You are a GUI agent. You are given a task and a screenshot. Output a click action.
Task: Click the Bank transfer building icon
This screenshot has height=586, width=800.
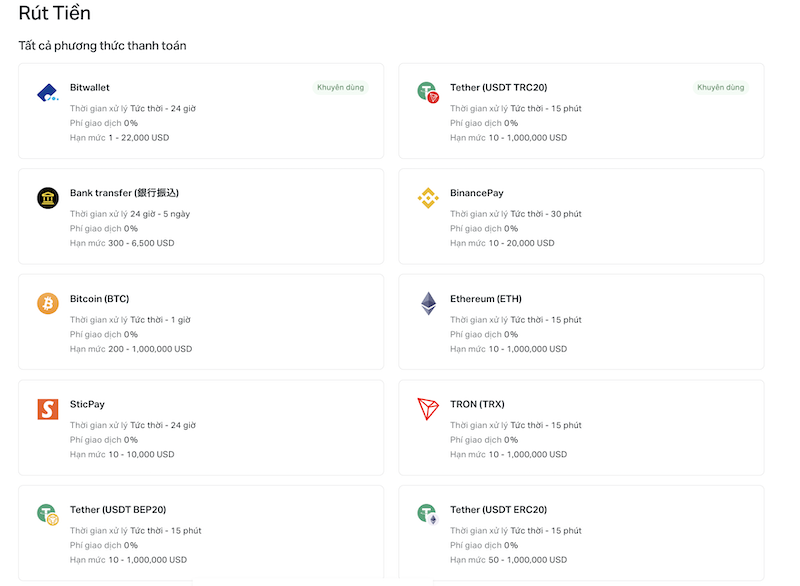coord(48,198)
